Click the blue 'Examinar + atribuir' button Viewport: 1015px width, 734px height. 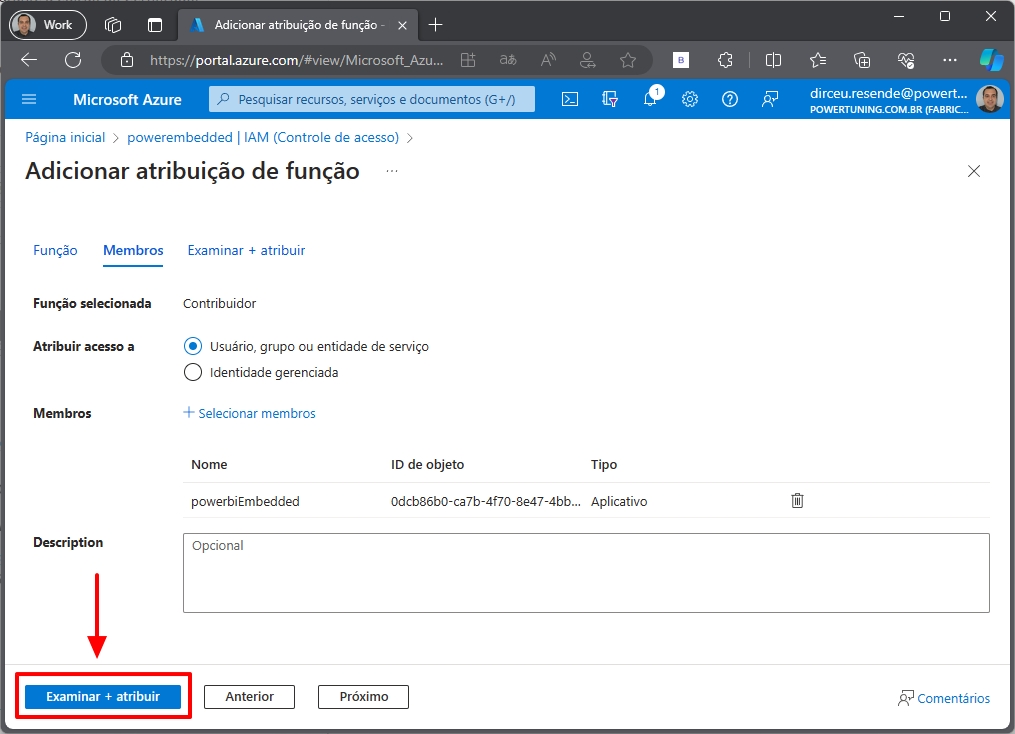[x=103, y=696]
